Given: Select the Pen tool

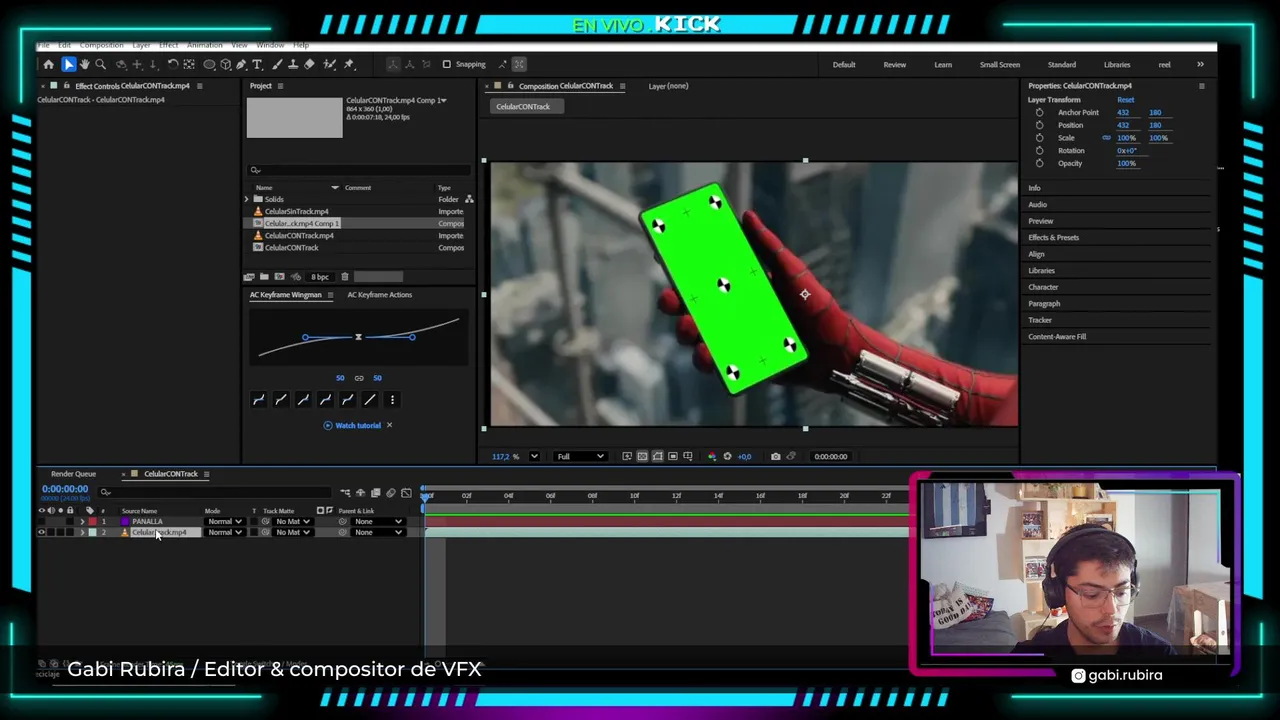Looking at the screenshot, I should (241, 64).
